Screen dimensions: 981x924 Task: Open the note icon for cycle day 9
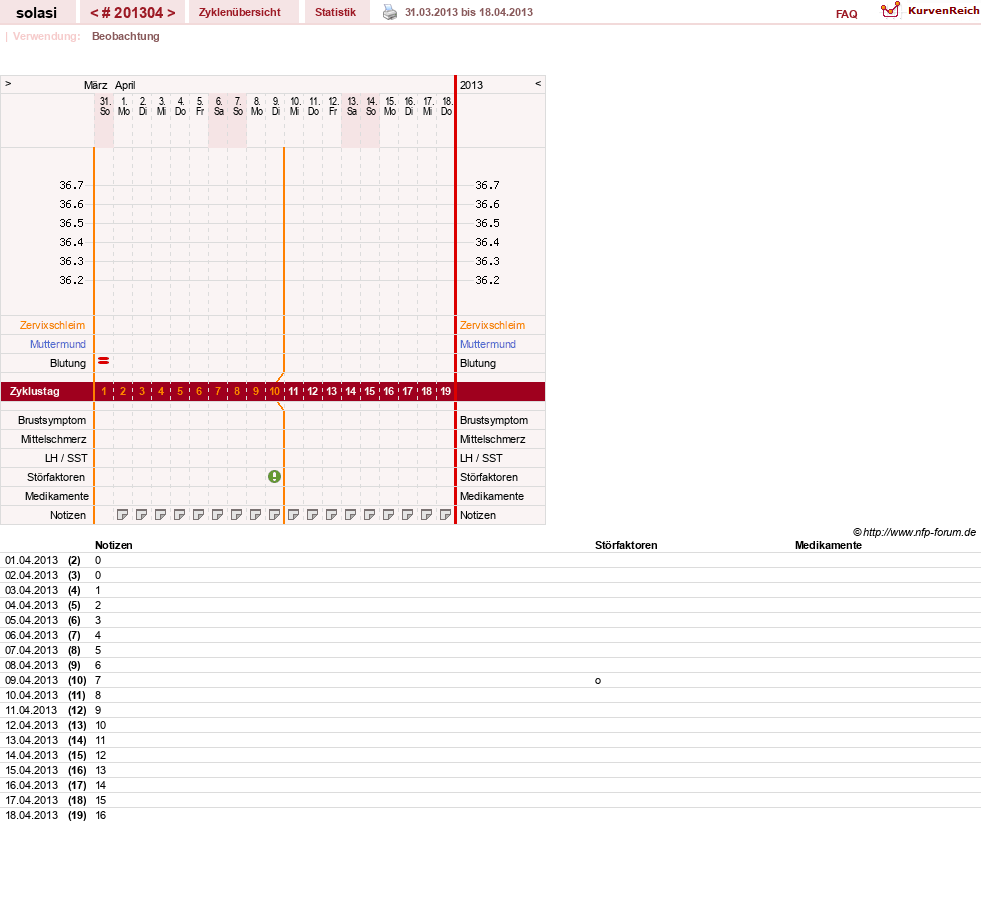pyautogui.click(x=255, y=515)
